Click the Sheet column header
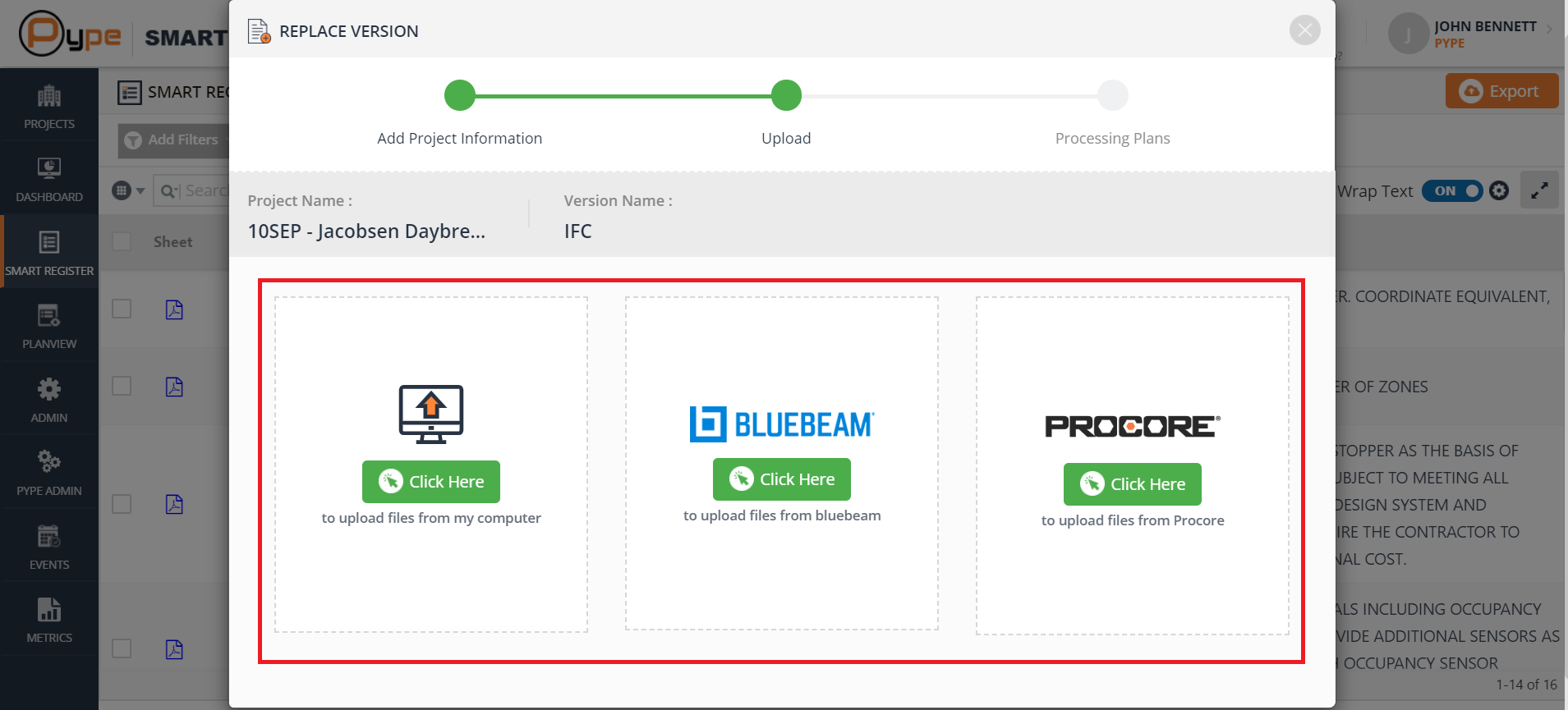The width and height of the screenshot is (1568, 710). pyautogui.click(x=172, y=242)
